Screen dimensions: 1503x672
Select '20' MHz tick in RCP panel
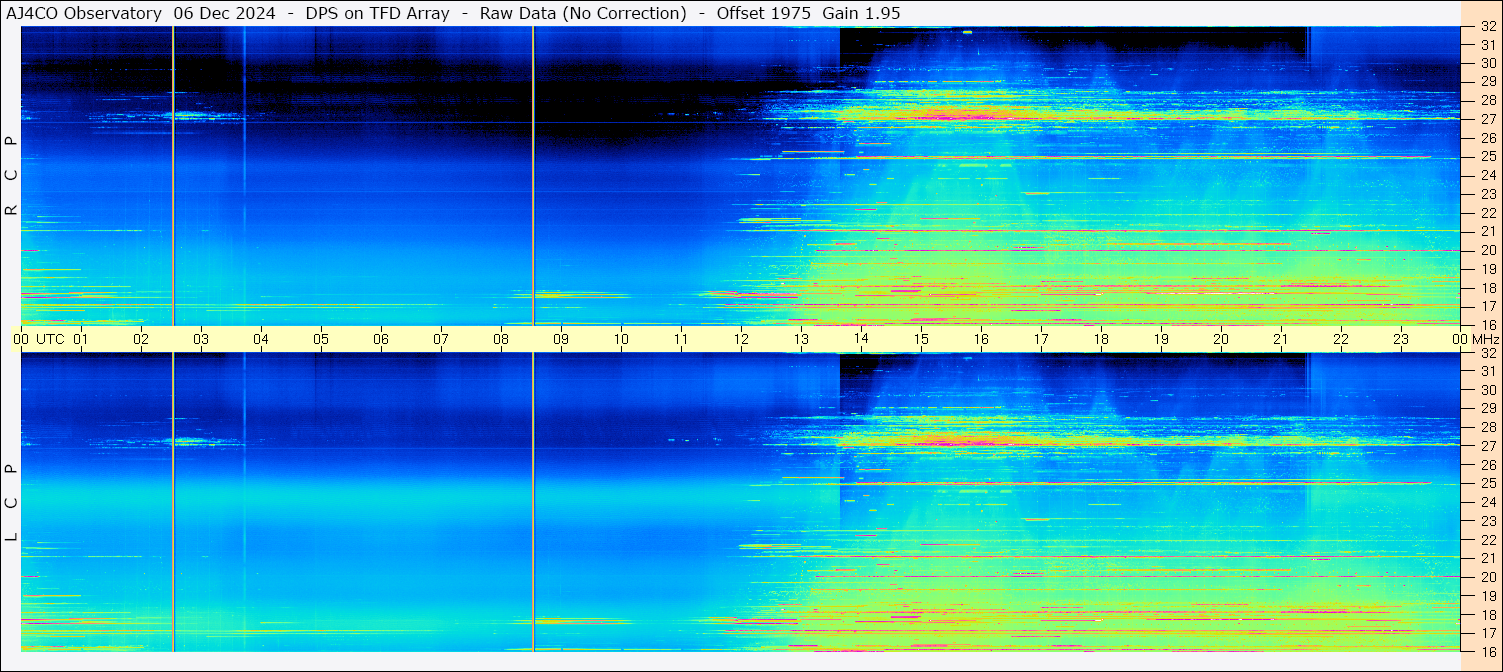[1487, 250]
